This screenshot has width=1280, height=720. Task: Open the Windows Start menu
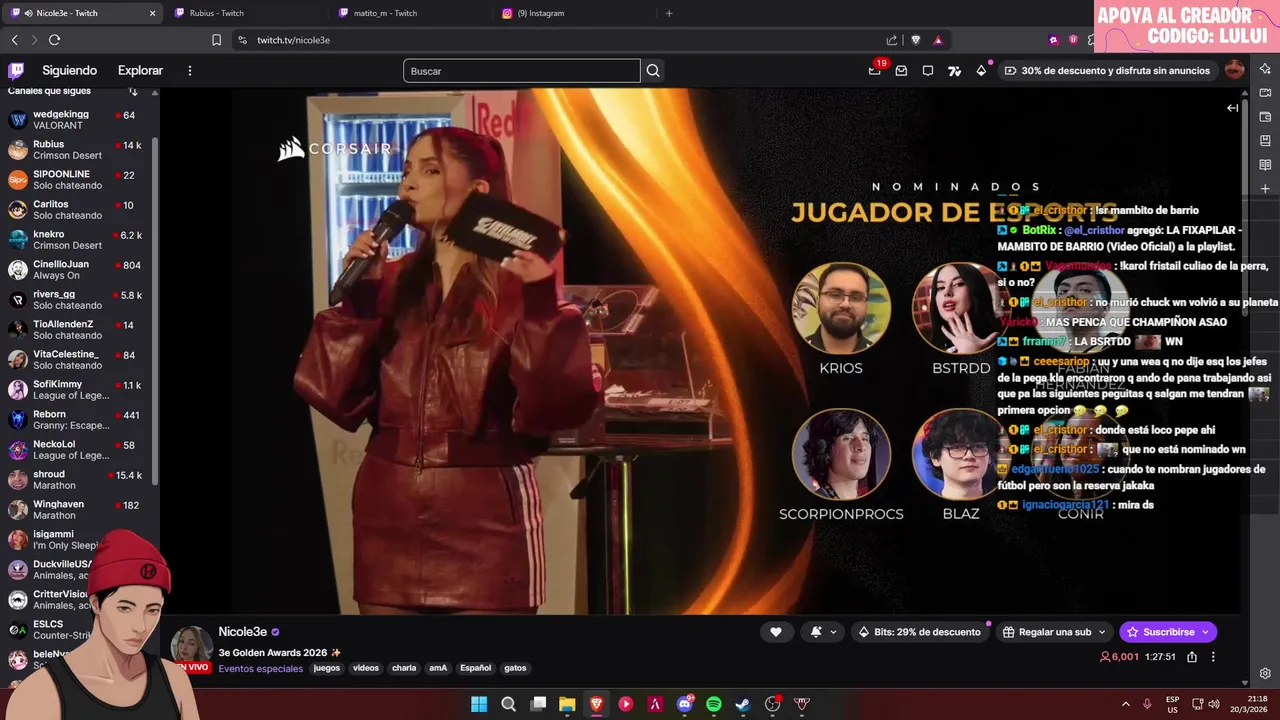tap(479, 704)
